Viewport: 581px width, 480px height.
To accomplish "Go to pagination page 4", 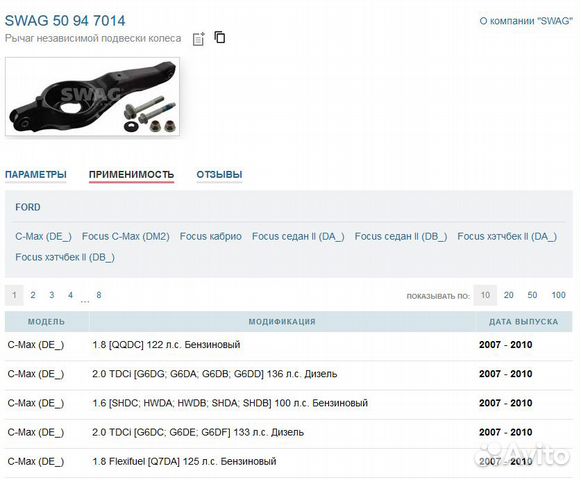I will 70,295.
